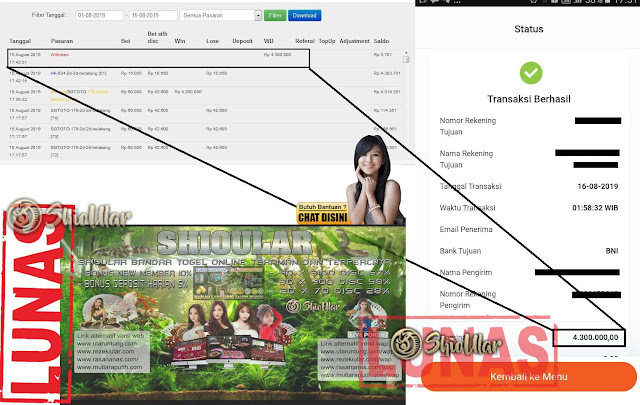Click the Filter Tanggal label

[x=49, y=15]
